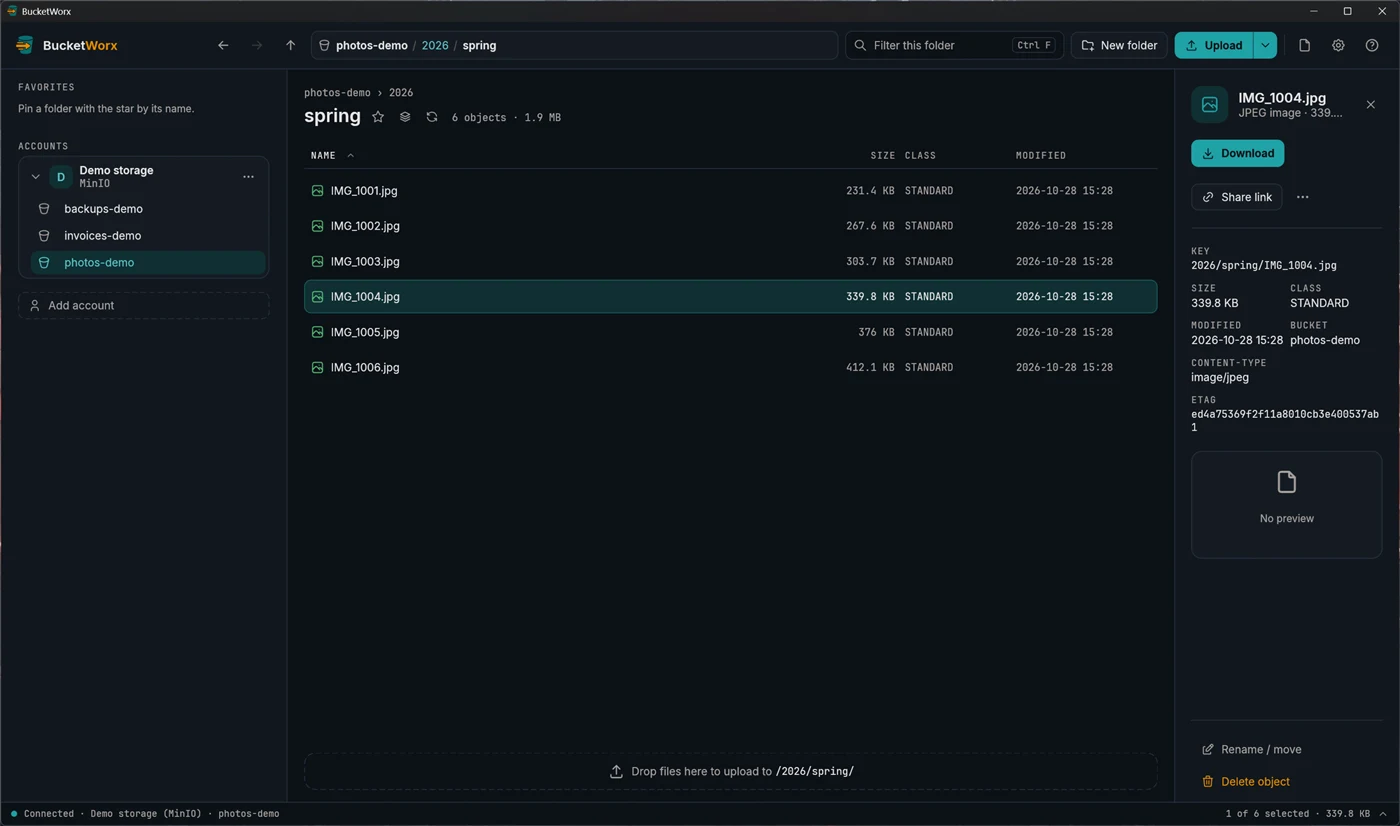This screenshot has height=826, width=1400.
Task: Click photos-demo breadcrumb above spring
Action: 337,92
